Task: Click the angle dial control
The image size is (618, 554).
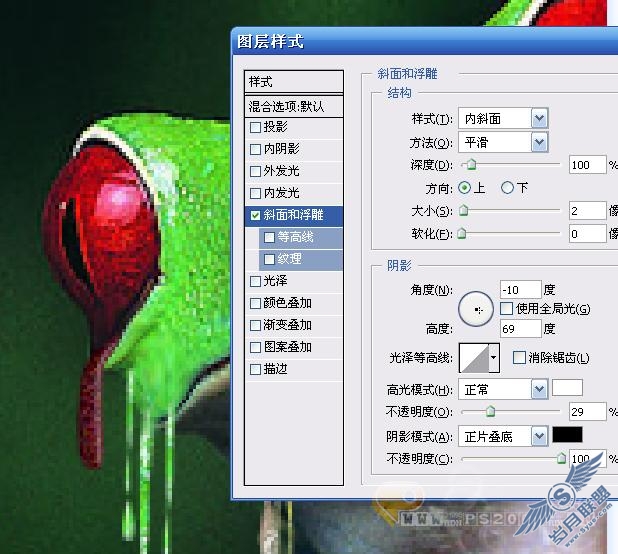Action: tap(476, 309)
